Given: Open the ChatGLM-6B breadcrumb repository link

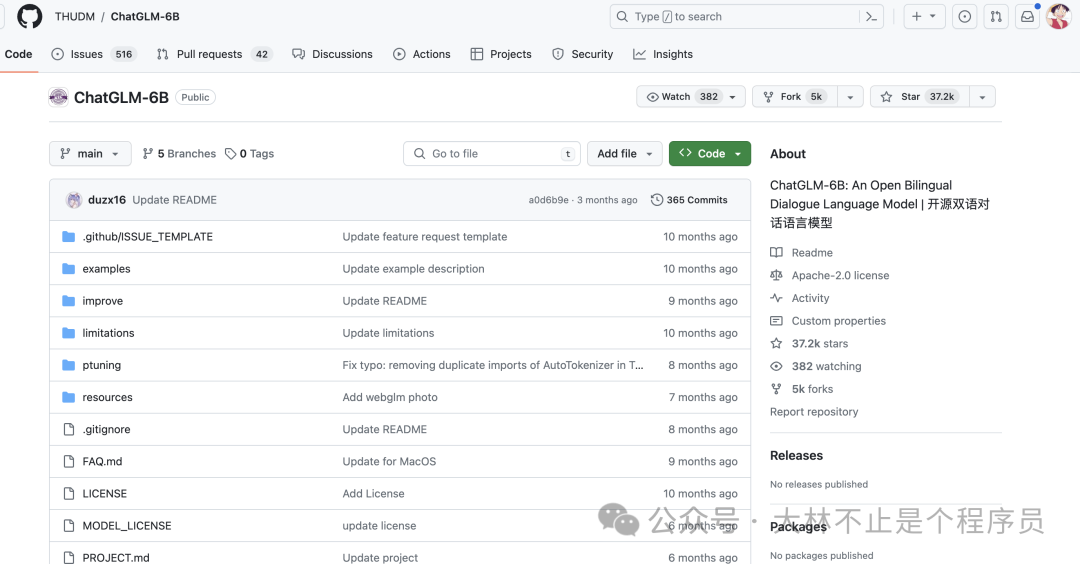Looking at the screenshot, I should tap(145, 17).
